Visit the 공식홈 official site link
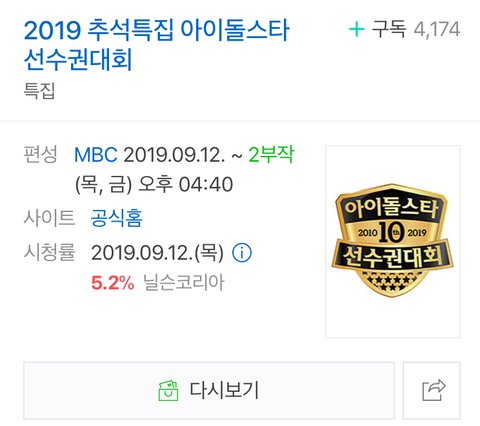This screenshot has height=426, width=480. point(117,218)
